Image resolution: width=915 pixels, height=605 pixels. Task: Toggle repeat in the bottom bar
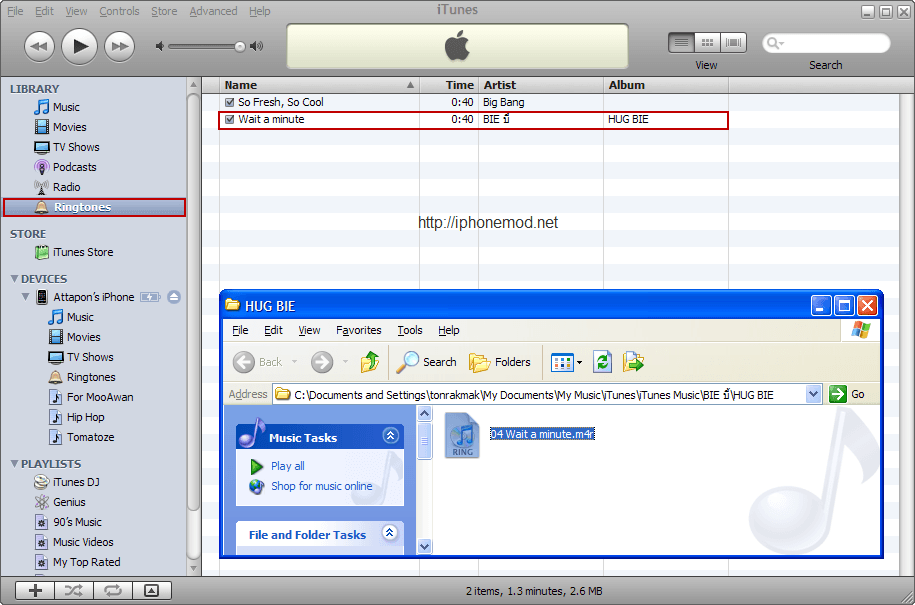(113, 590)
